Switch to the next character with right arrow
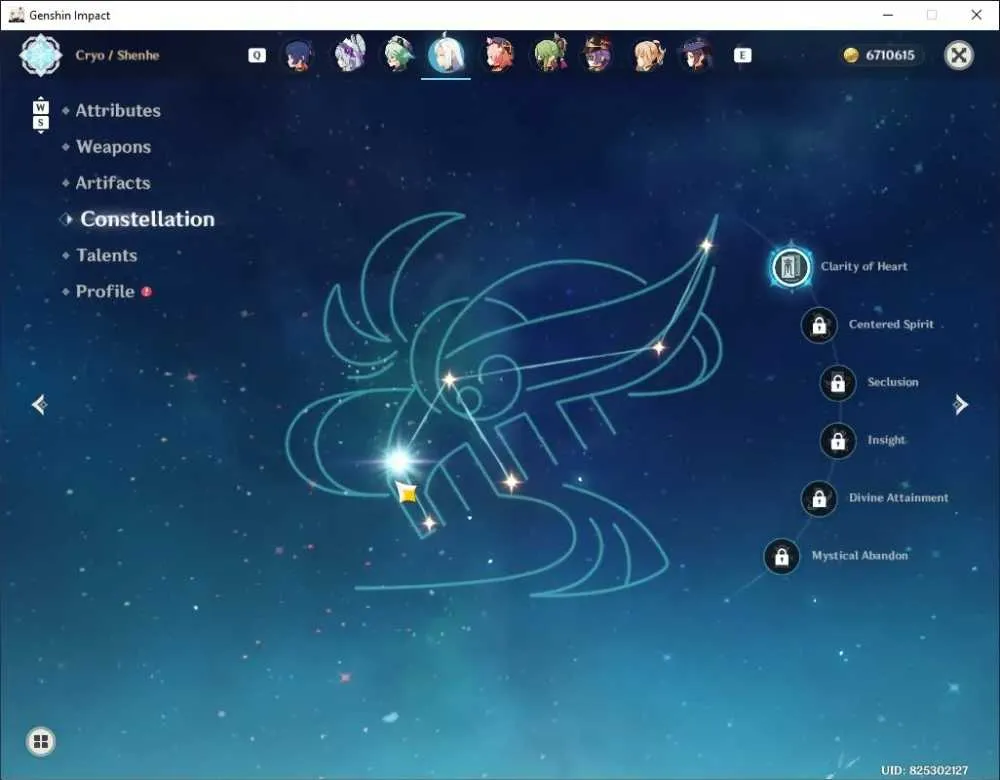The height and width of the screenshot is (780, 1000). click(x=960, y=404)
